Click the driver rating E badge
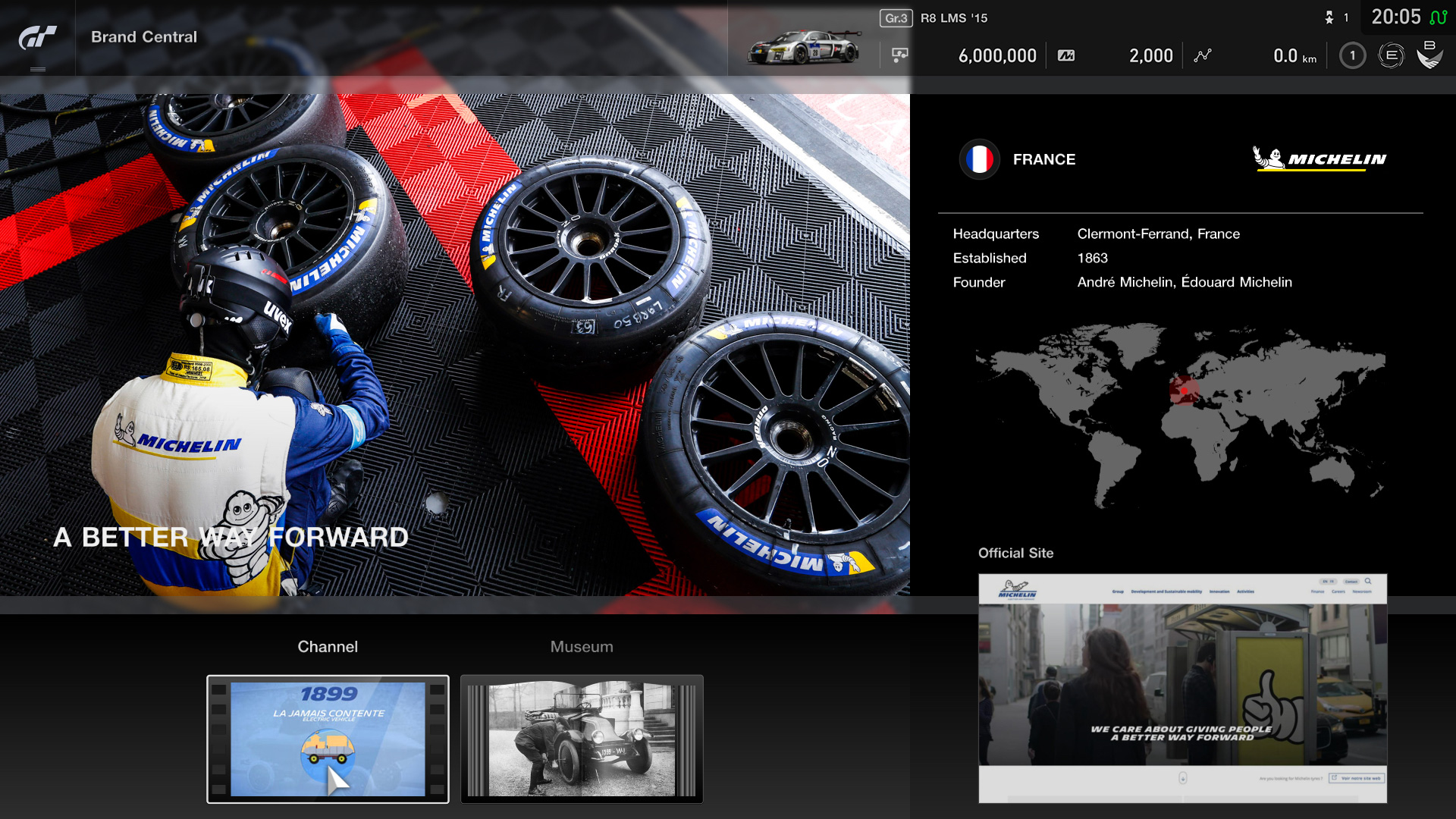 point(1391,55)
